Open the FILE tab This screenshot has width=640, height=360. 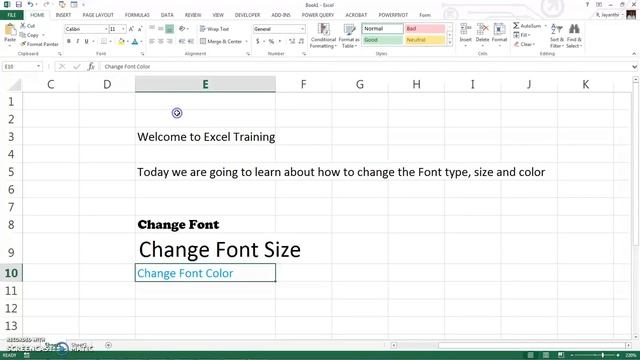(11, 15)
